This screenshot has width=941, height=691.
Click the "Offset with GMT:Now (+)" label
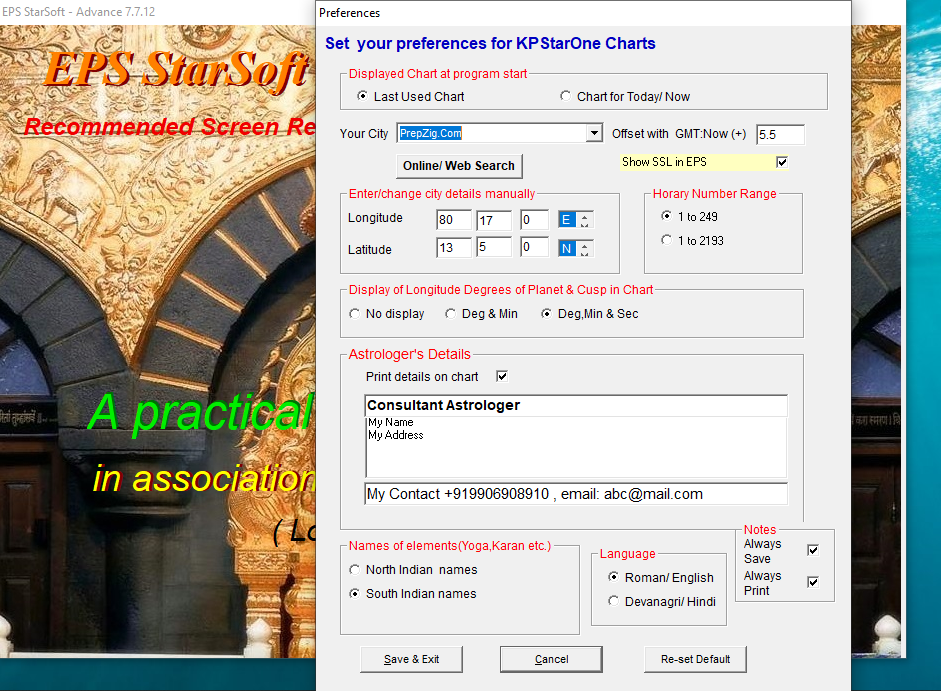[x=679, y=134]
